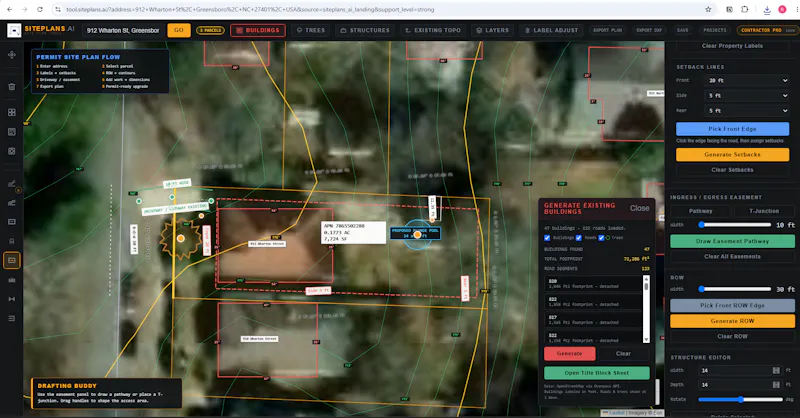
Task: Open the Rear setback dropdown
Action: pos(747,110)
